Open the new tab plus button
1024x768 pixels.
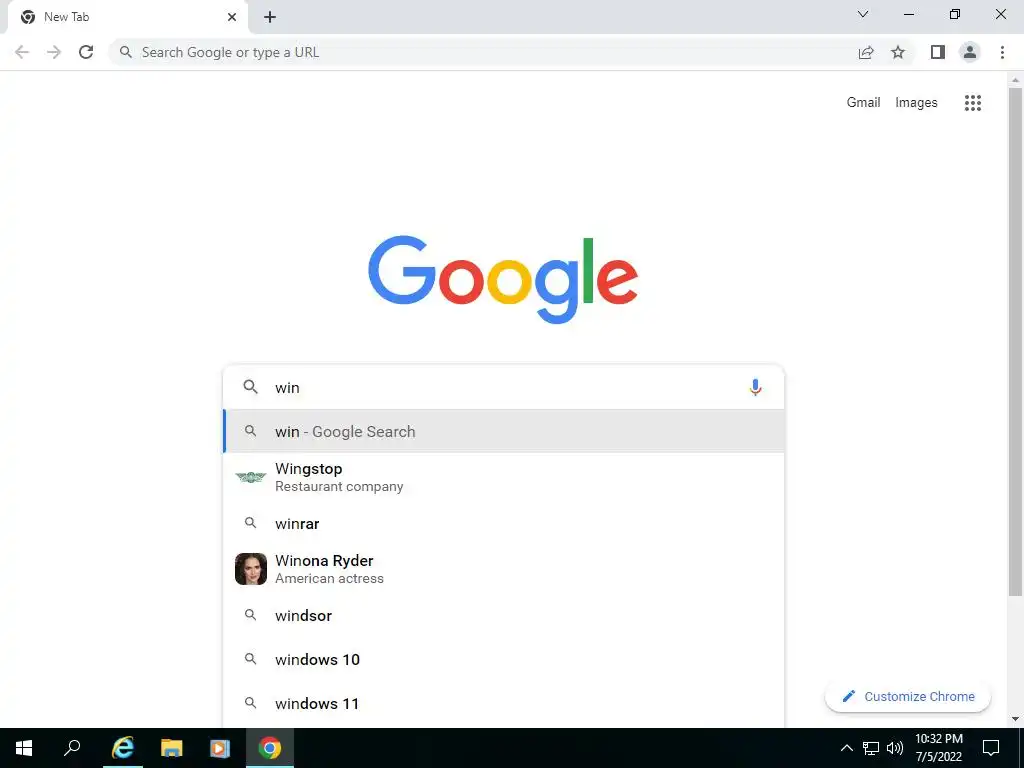tap(270, 17)
